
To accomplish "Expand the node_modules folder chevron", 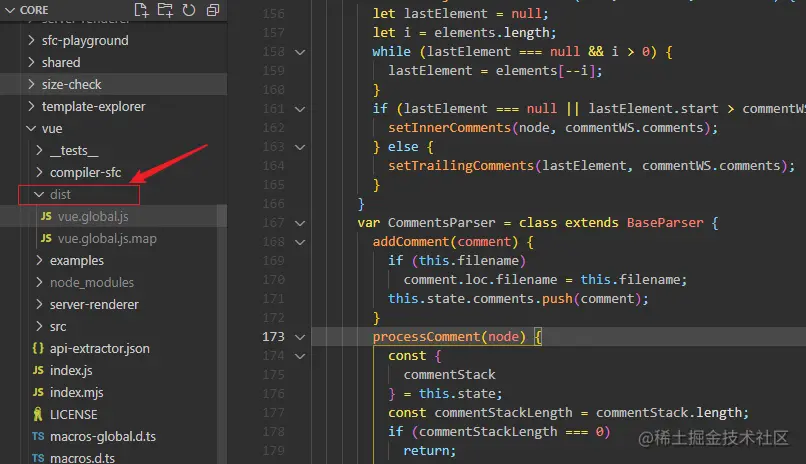I will tap(40, 283).
